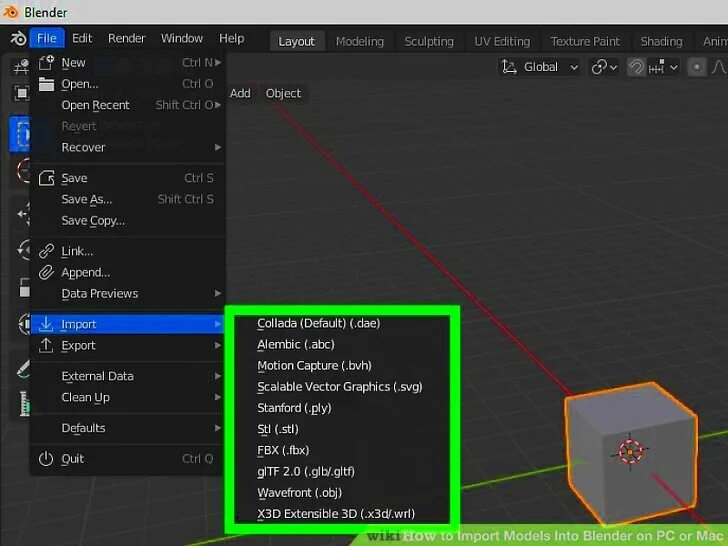Choose Open... in the File menu
The height and width of the screenshot is (546, 728).
point(128,84)
